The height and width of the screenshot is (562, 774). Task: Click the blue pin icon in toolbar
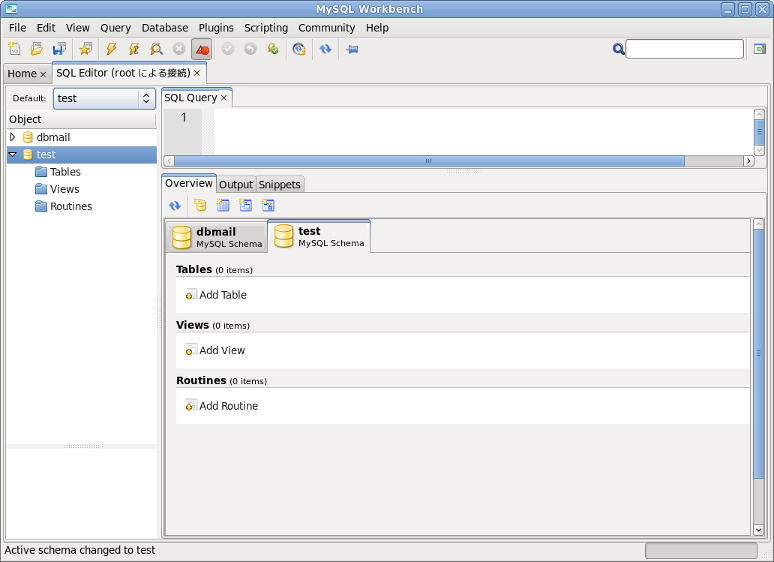click(352, 49)
